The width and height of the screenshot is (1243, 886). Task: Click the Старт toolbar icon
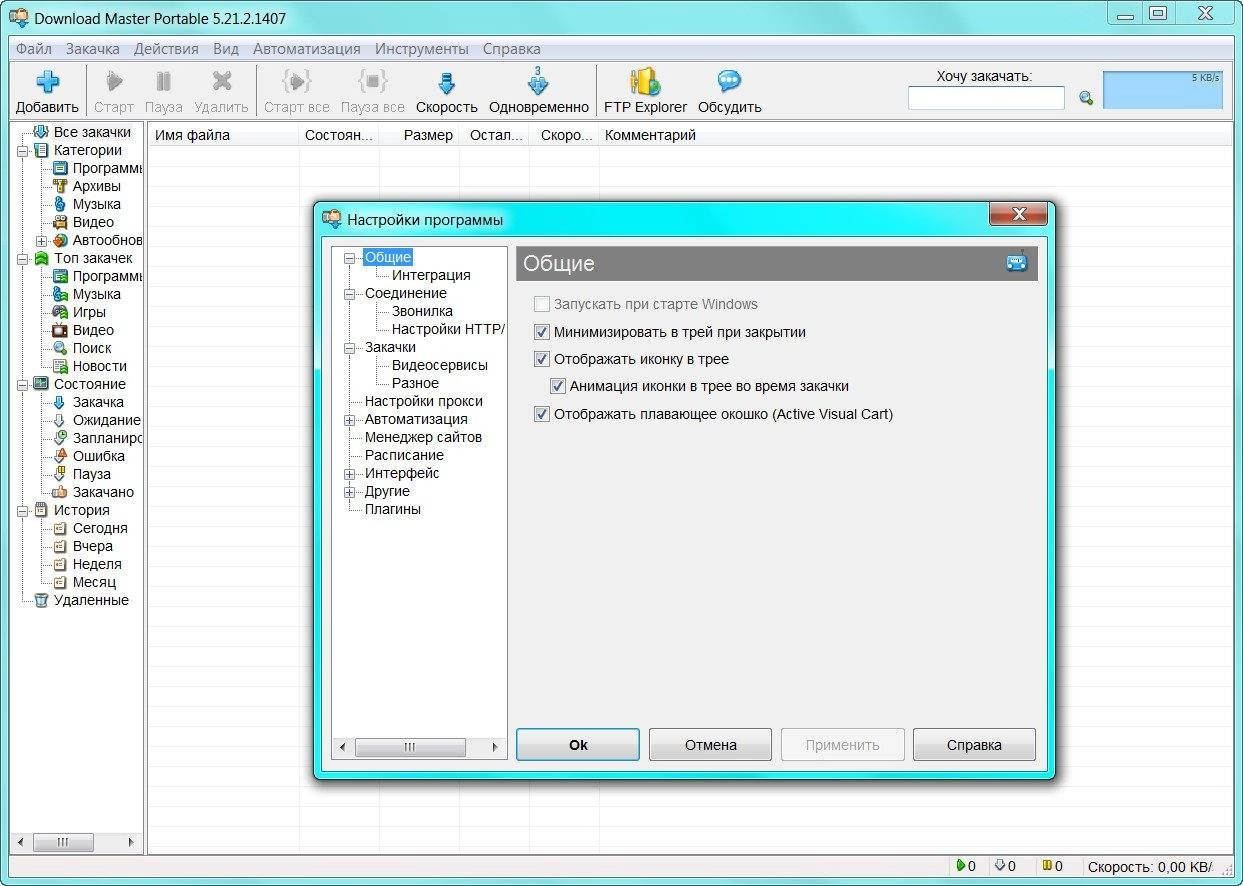point(114,81)
